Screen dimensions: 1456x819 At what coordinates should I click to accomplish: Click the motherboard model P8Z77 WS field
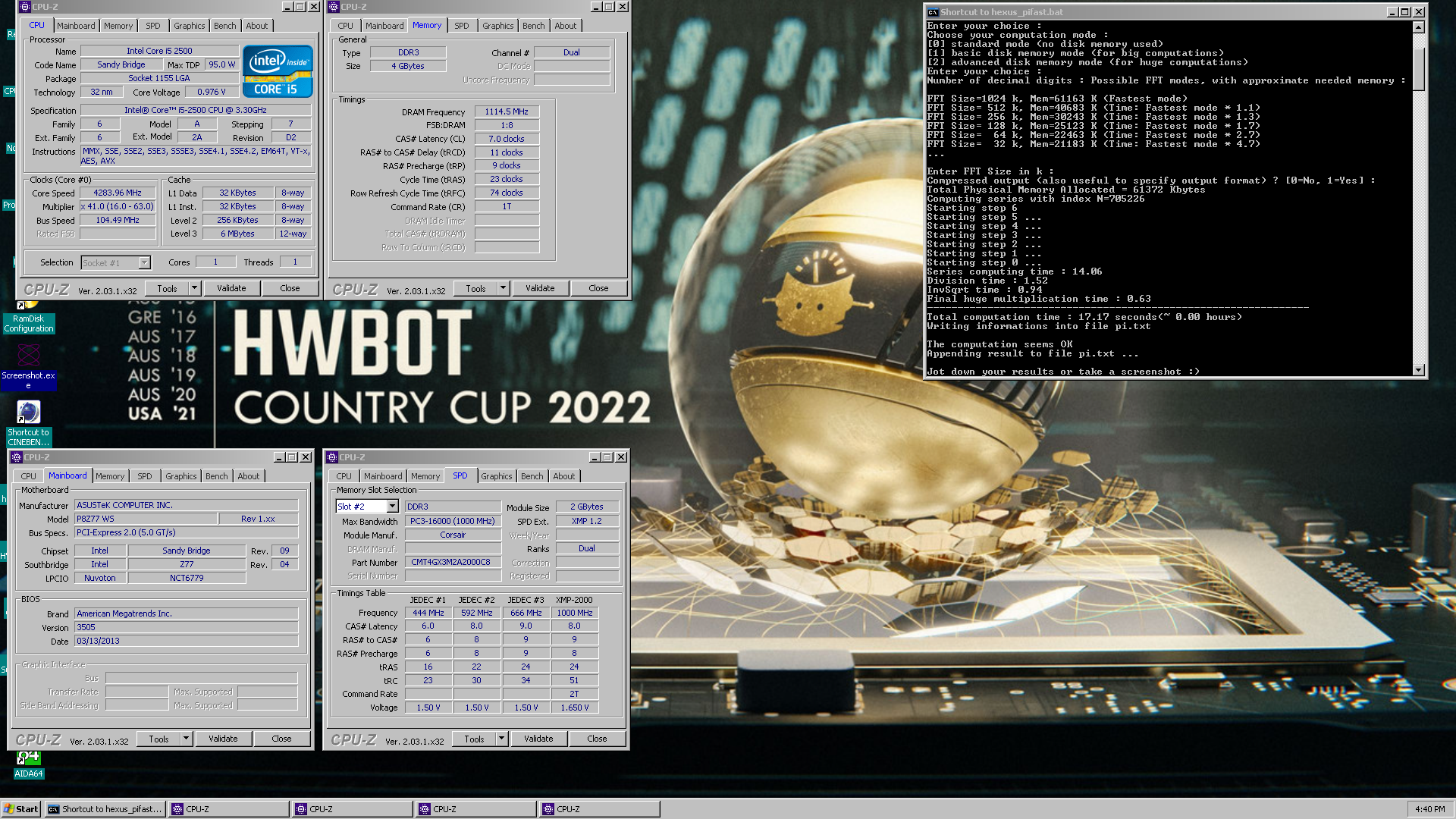click(146, 519)
